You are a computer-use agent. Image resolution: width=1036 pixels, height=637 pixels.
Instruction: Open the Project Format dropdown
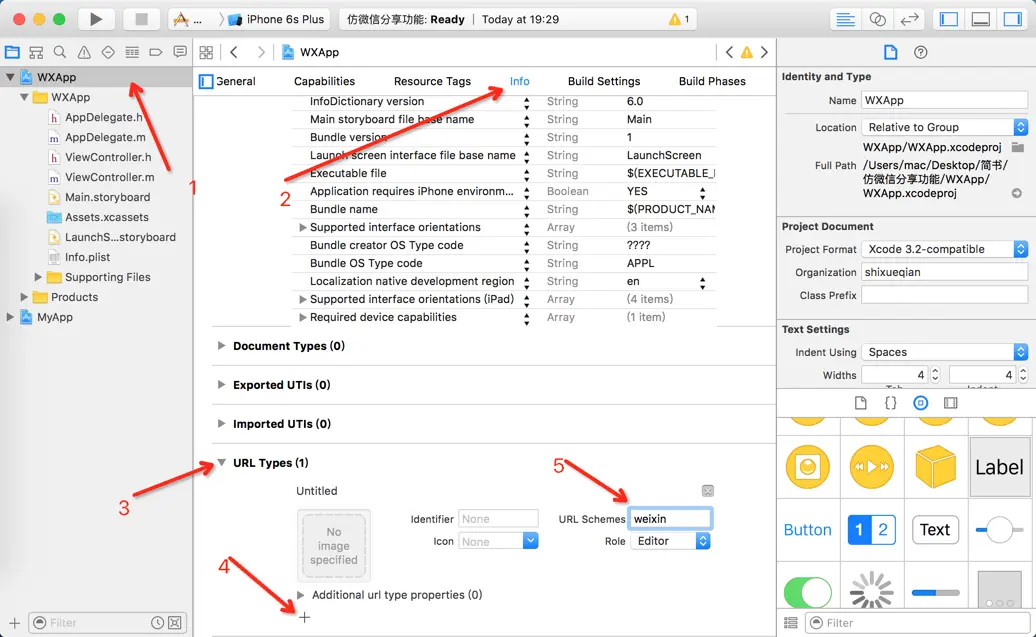pyautogui.click(x=945, y=249)
